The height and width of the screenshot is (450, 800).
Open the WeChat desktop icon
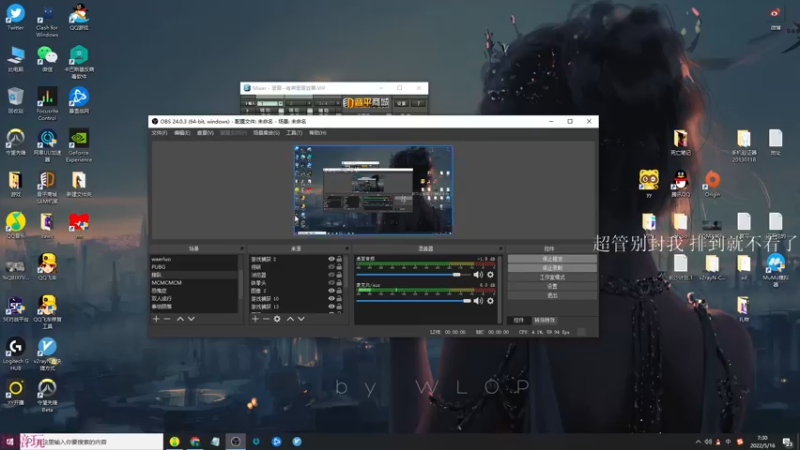47,59
